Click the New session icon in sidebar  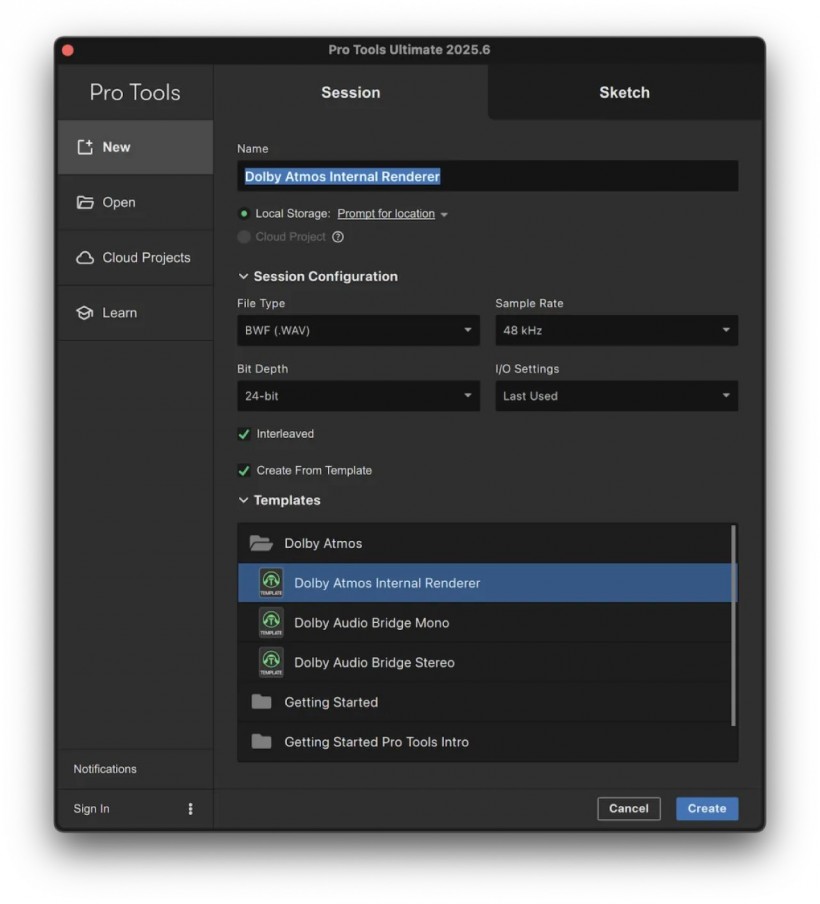point(85,147)
